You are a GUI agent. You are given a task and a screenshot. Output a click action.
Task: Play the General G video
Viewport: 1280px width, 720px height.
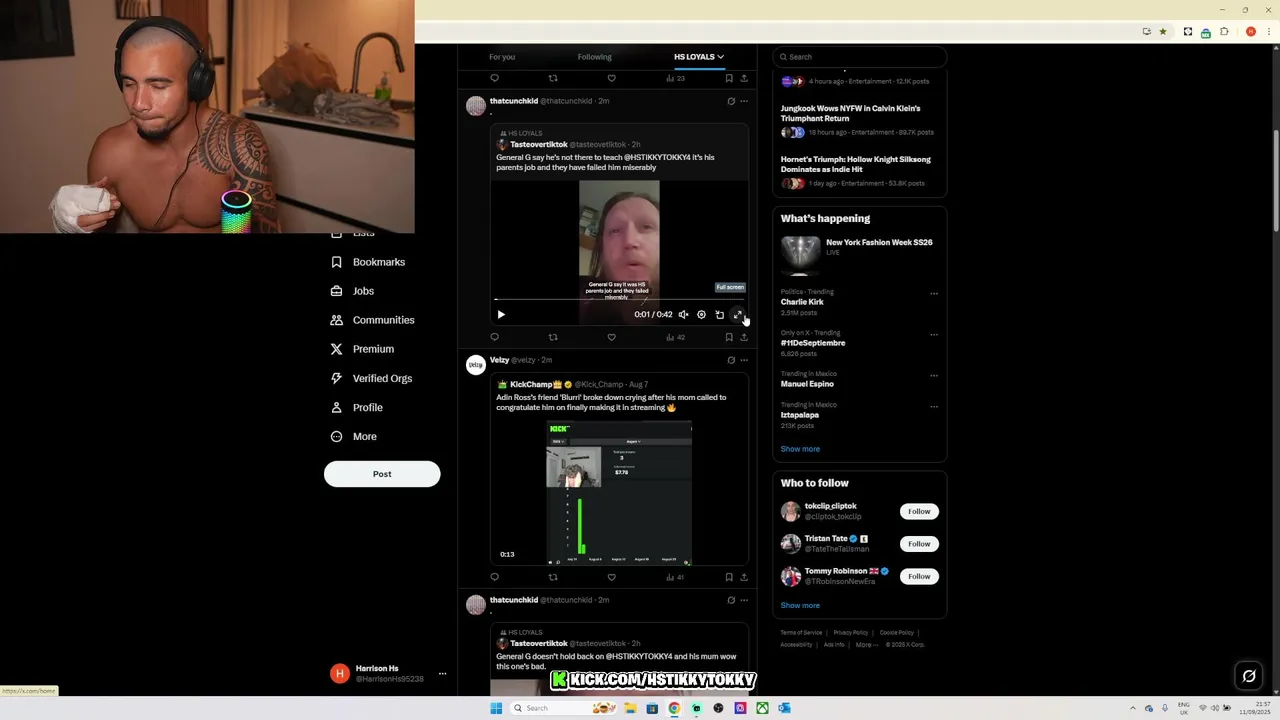point(501,315)
